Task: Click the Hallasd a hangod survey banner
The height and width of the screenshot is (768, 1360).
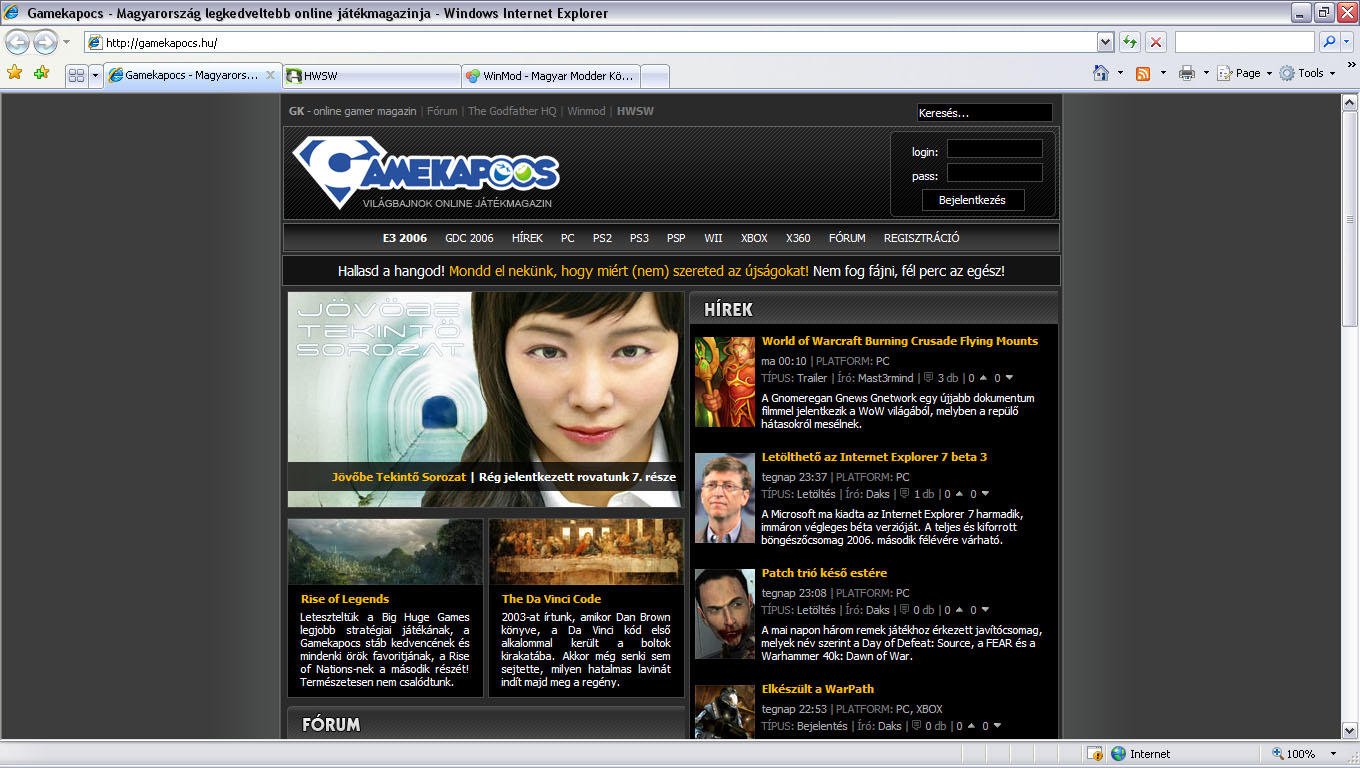Action: (x=671, y=271)
